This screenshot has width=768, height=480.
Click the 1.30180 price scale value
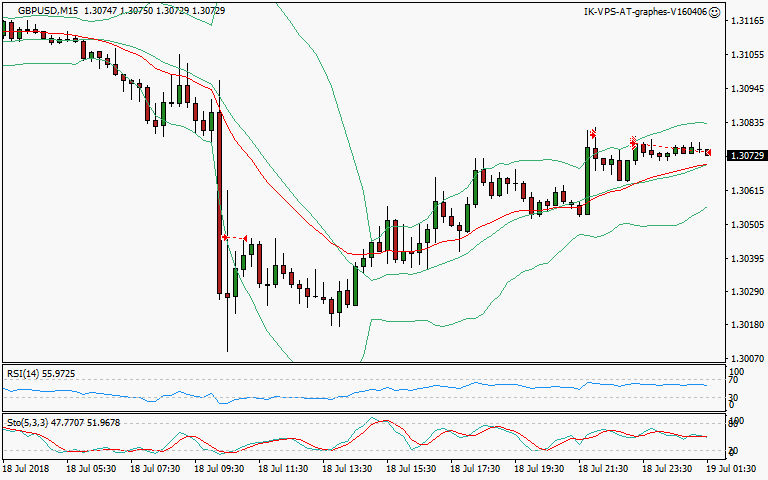(747, 325)
